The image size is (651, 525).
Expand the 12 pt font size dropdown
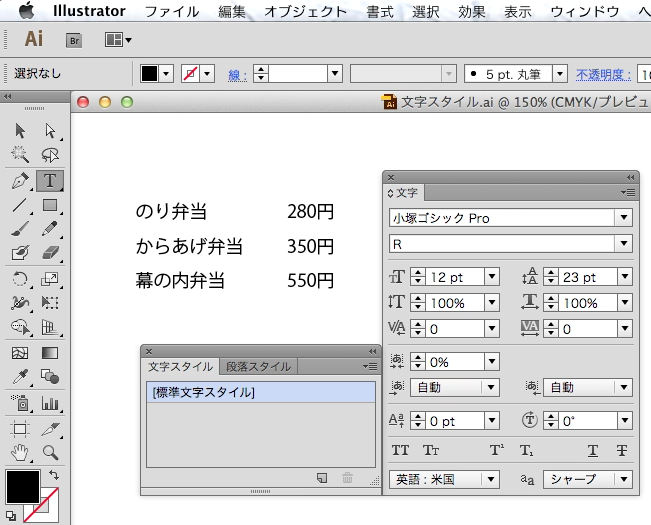(491, 277)
